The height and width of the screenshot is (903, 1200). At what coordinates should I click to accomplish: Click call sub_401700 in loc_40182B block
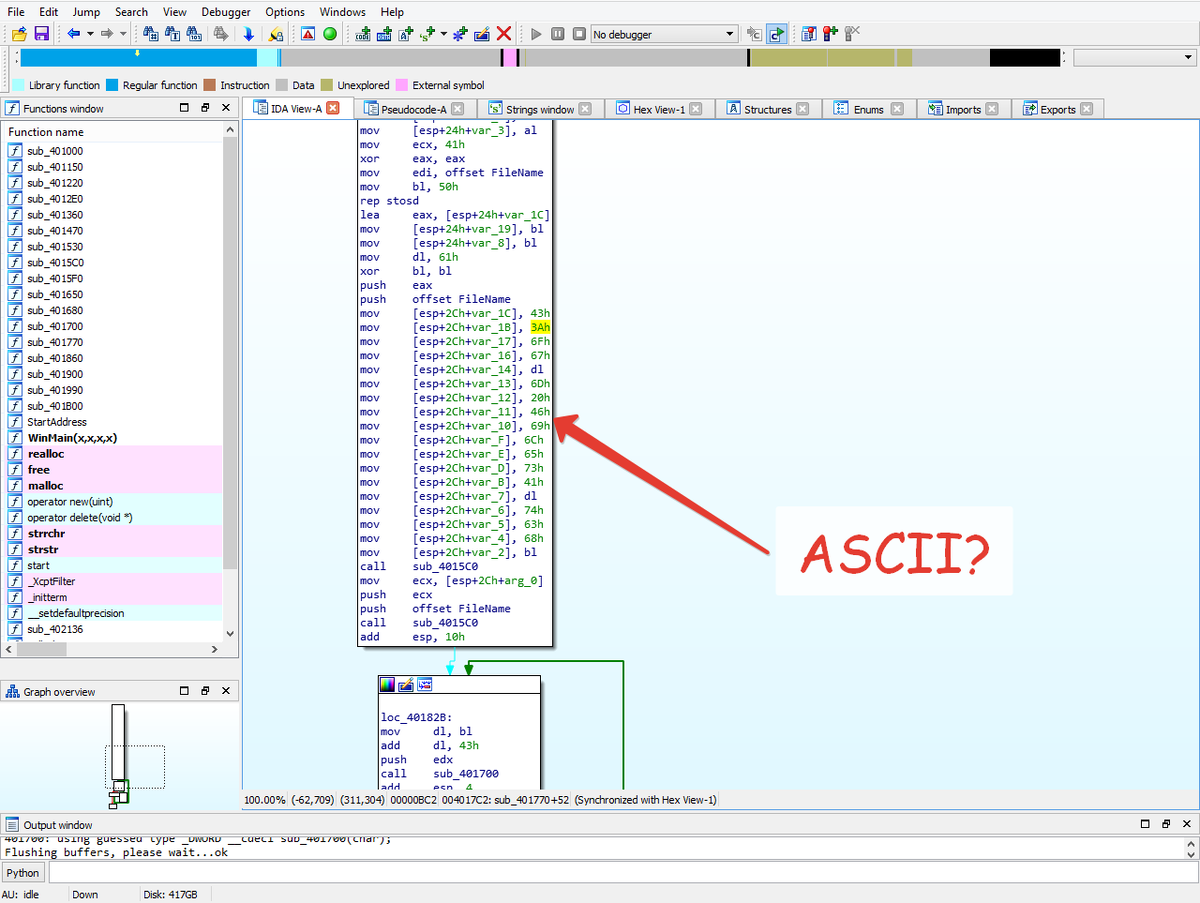(x=439, y=774)
